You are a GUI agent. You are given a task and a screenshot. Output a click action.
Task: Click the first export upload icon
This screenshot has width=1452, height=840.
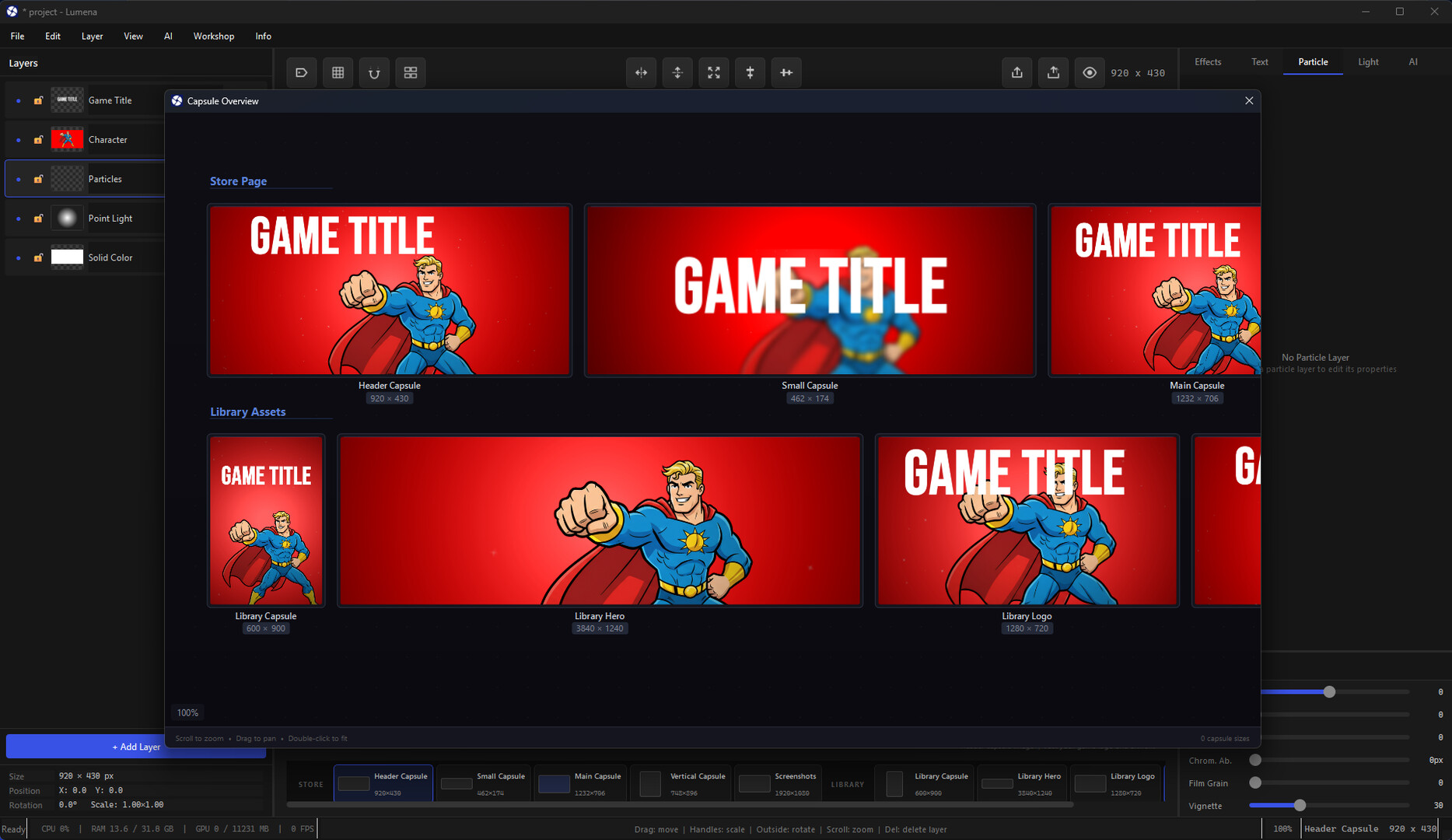click(1016, 72)
